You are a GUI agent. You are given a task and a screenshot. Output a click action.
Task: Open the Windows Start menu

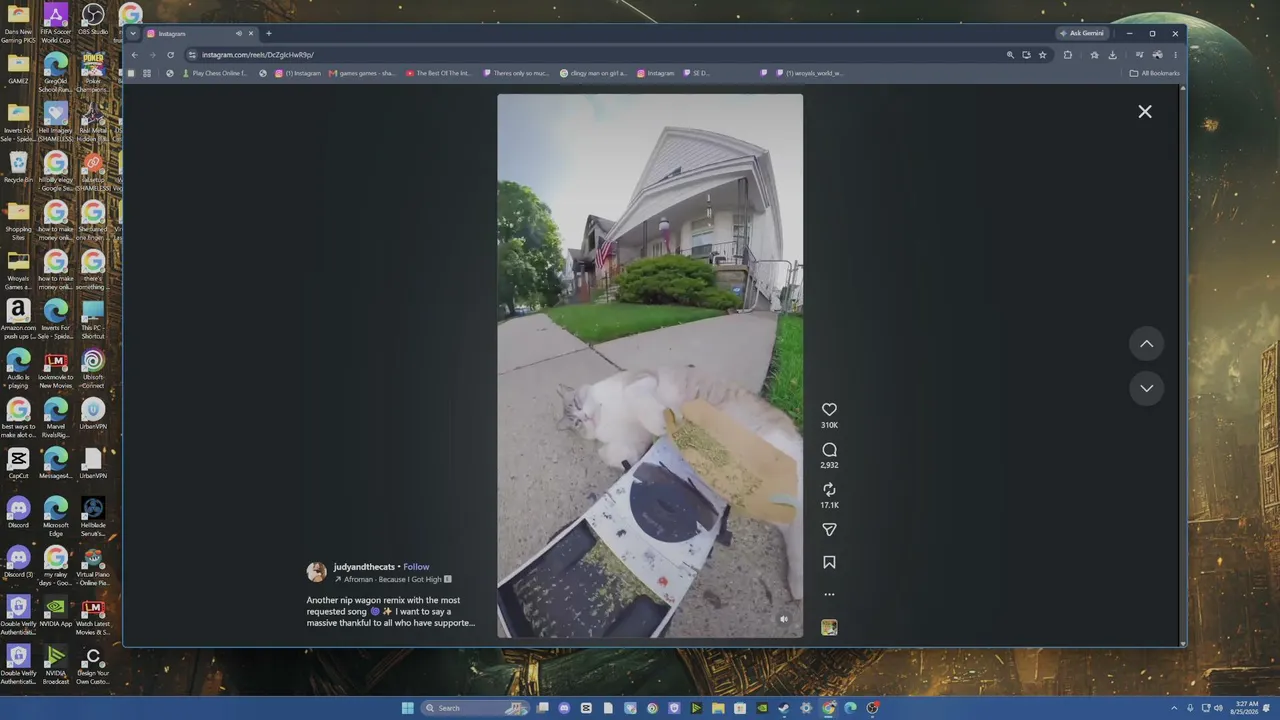[408, 708]
